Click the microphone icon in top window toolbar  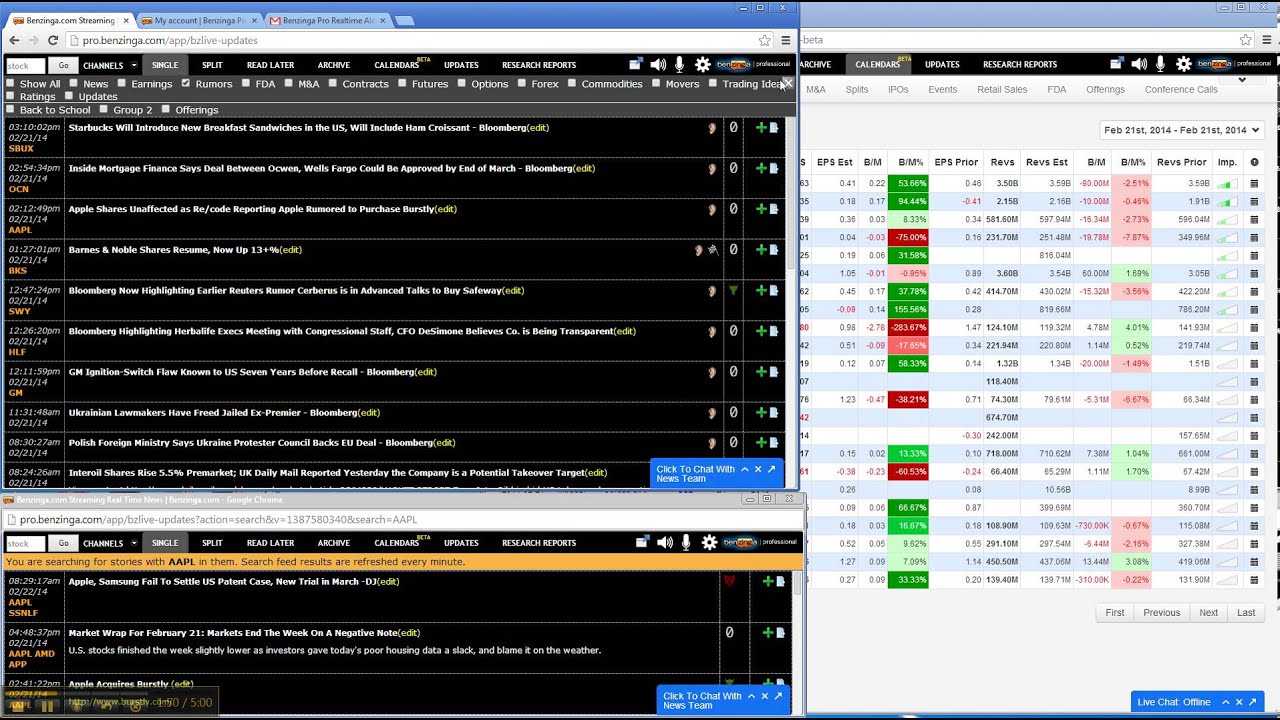(680, 64)
